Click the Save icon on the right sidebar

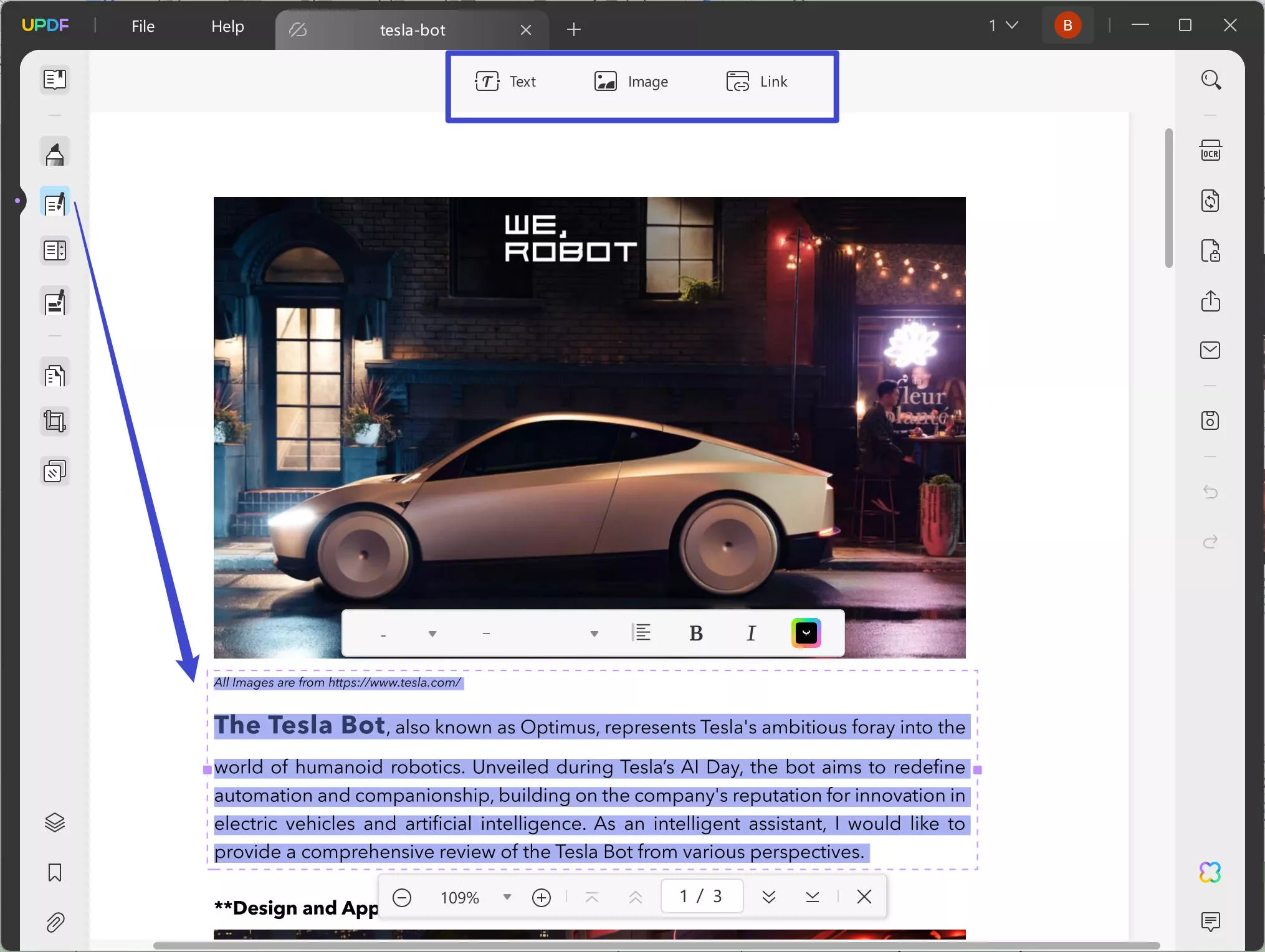coord(1210,421)
